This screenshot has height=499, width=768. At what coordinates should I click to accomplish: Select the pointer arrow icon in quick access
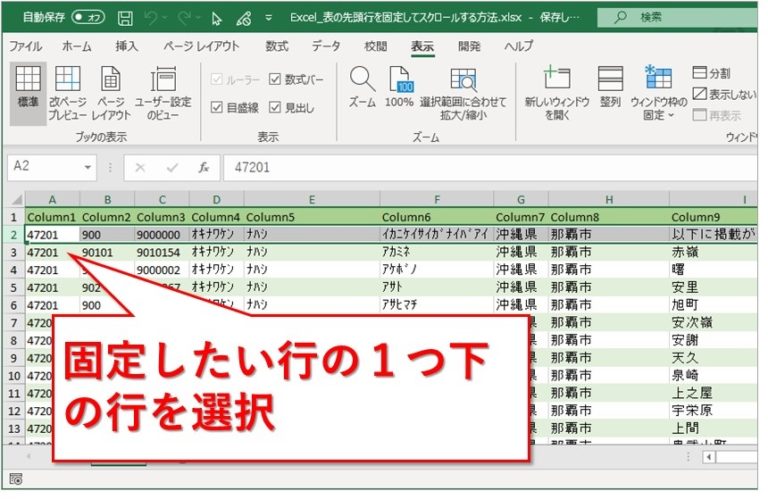[x=216, y=19]
